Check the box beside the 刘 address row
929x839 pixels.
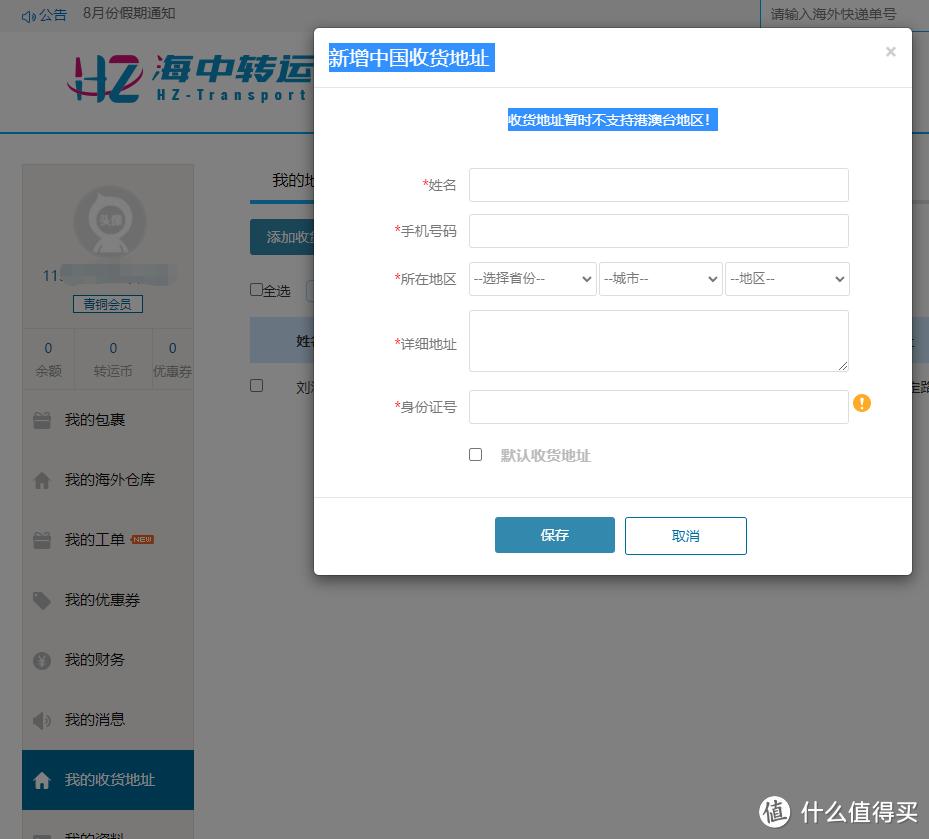point(257,385)
